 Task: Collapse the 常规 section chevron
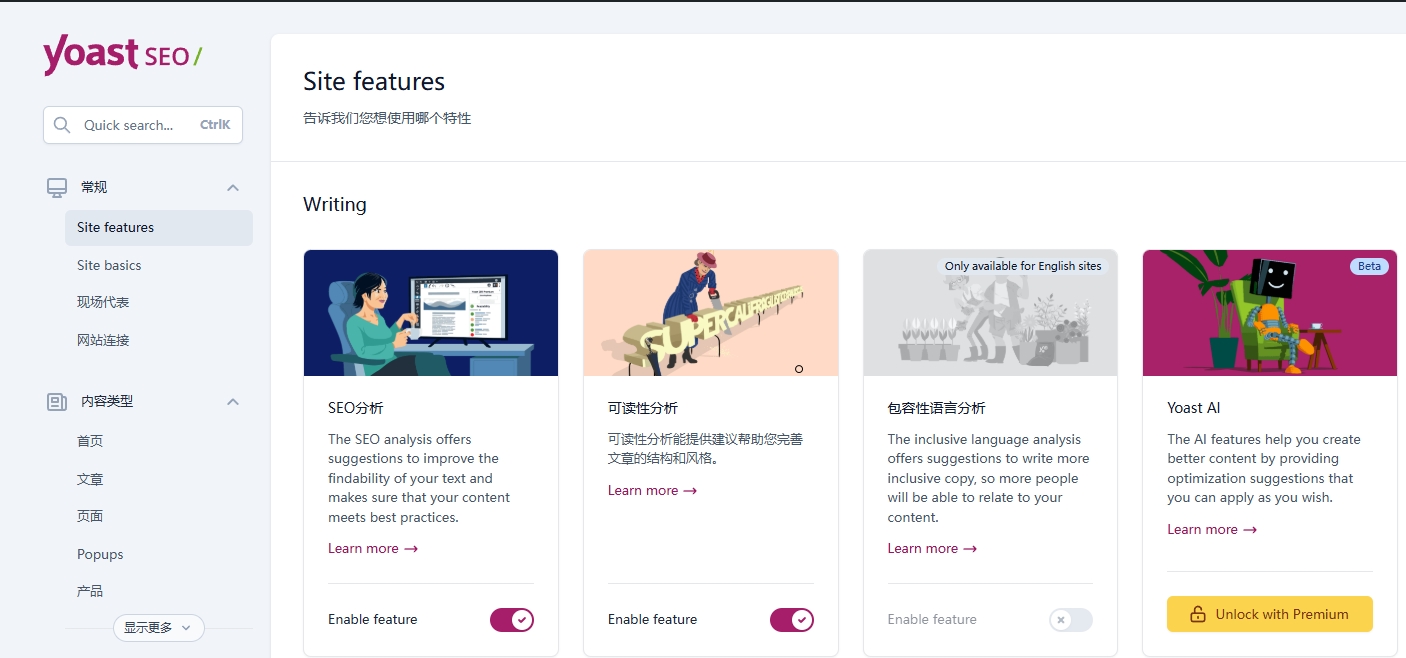[x=232, y=187]
